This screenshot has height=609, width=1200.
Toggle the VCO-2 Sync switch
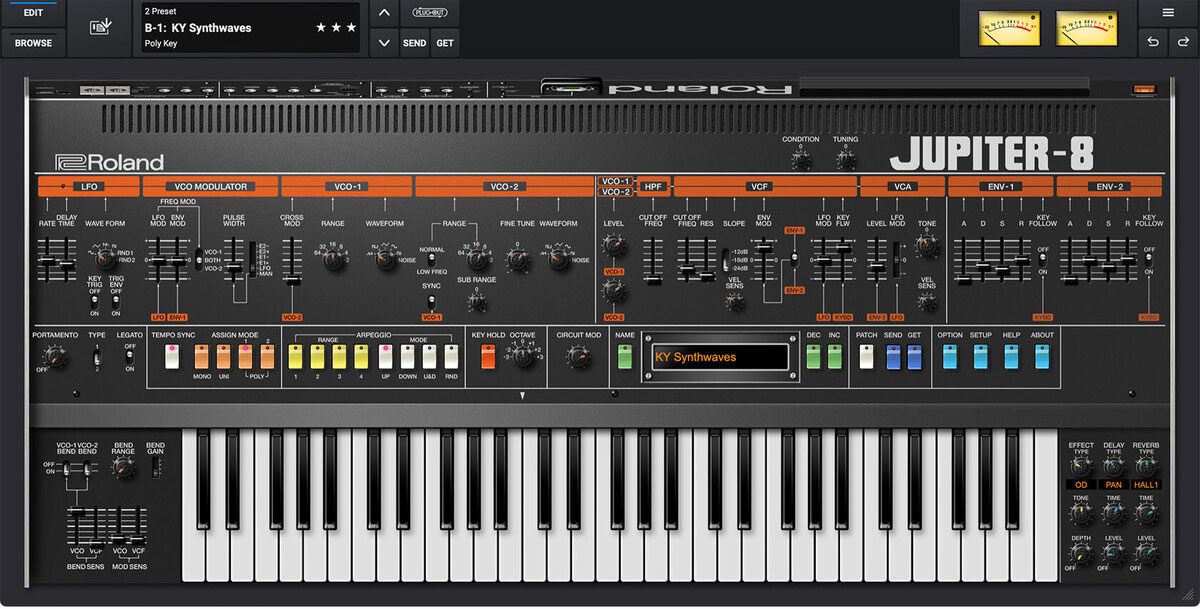click(432, 300)
